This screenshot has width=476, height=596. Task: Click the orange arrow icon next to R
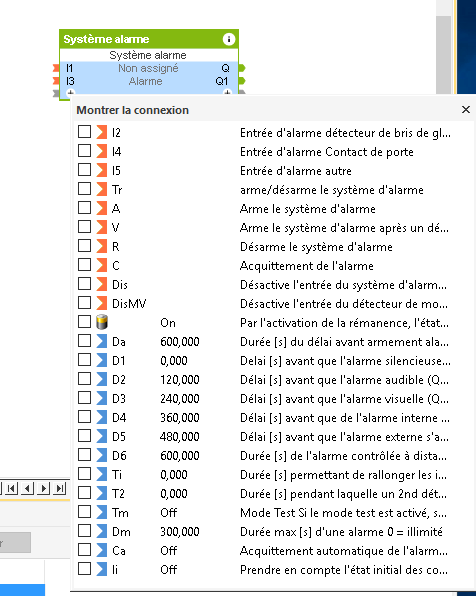102,246
